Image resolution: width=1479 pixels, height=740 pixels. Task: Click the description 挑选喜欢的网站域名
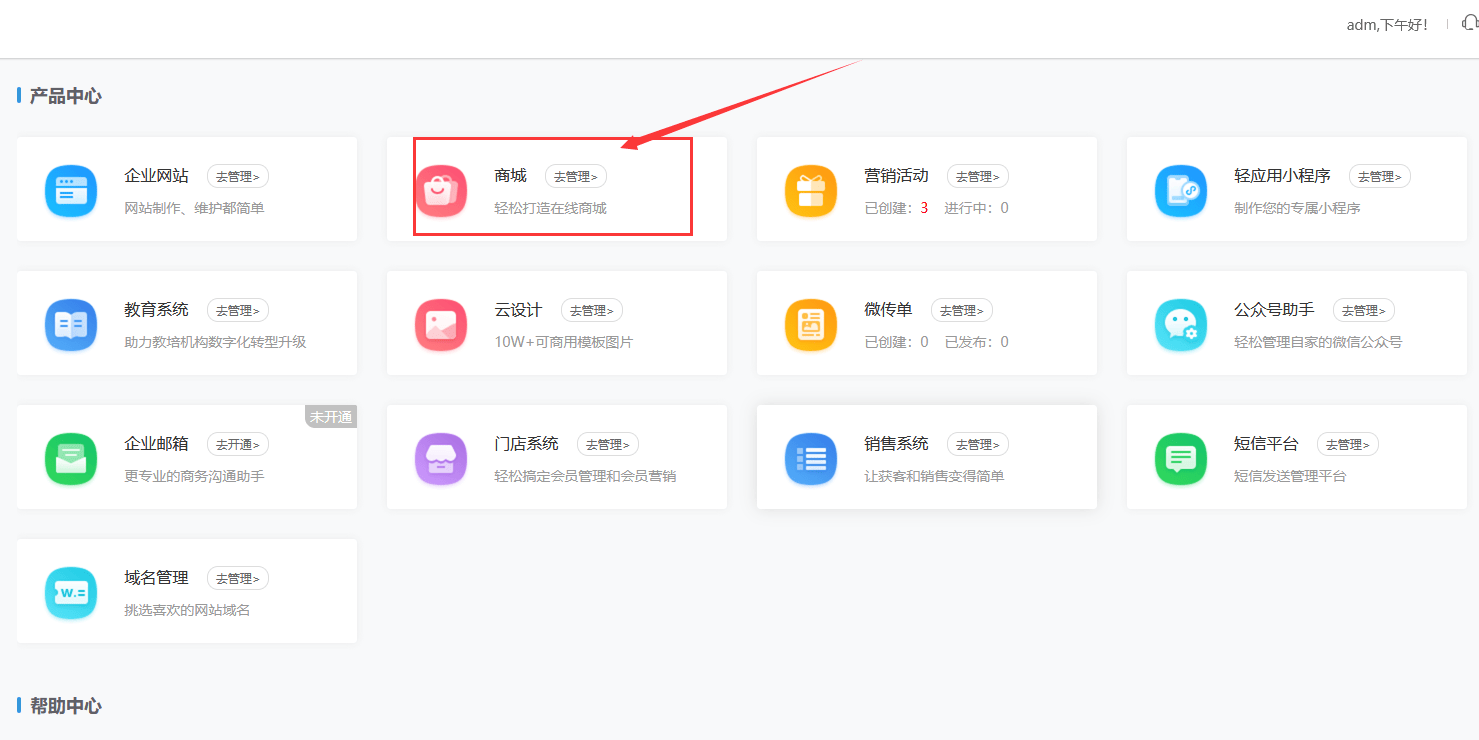(187, 610)
